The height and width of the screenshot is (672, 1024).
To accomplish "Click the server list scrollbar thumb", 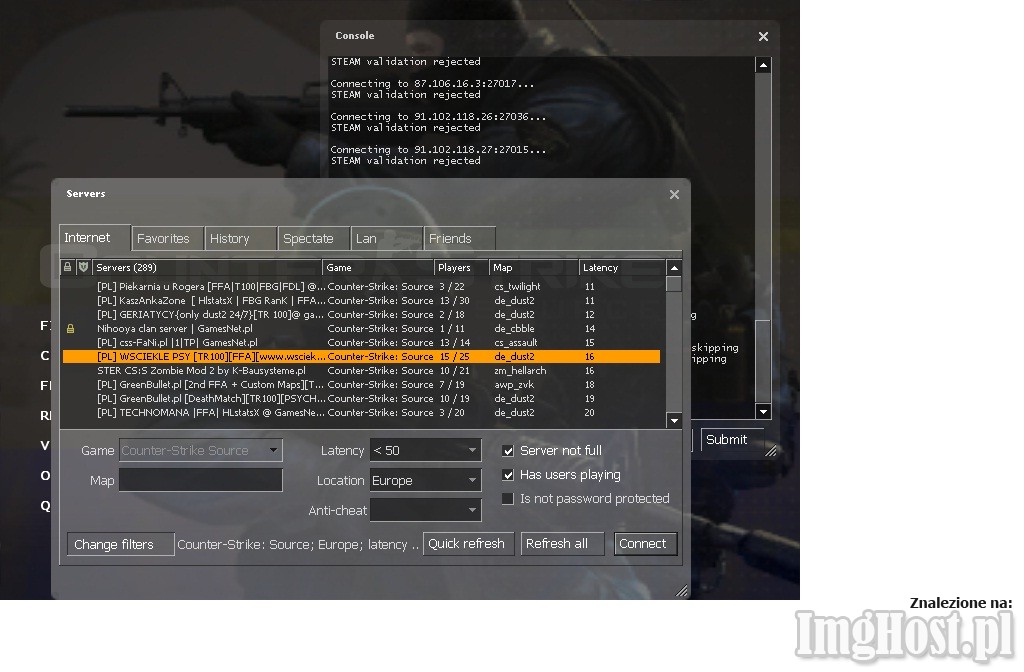I will point(674,284).
